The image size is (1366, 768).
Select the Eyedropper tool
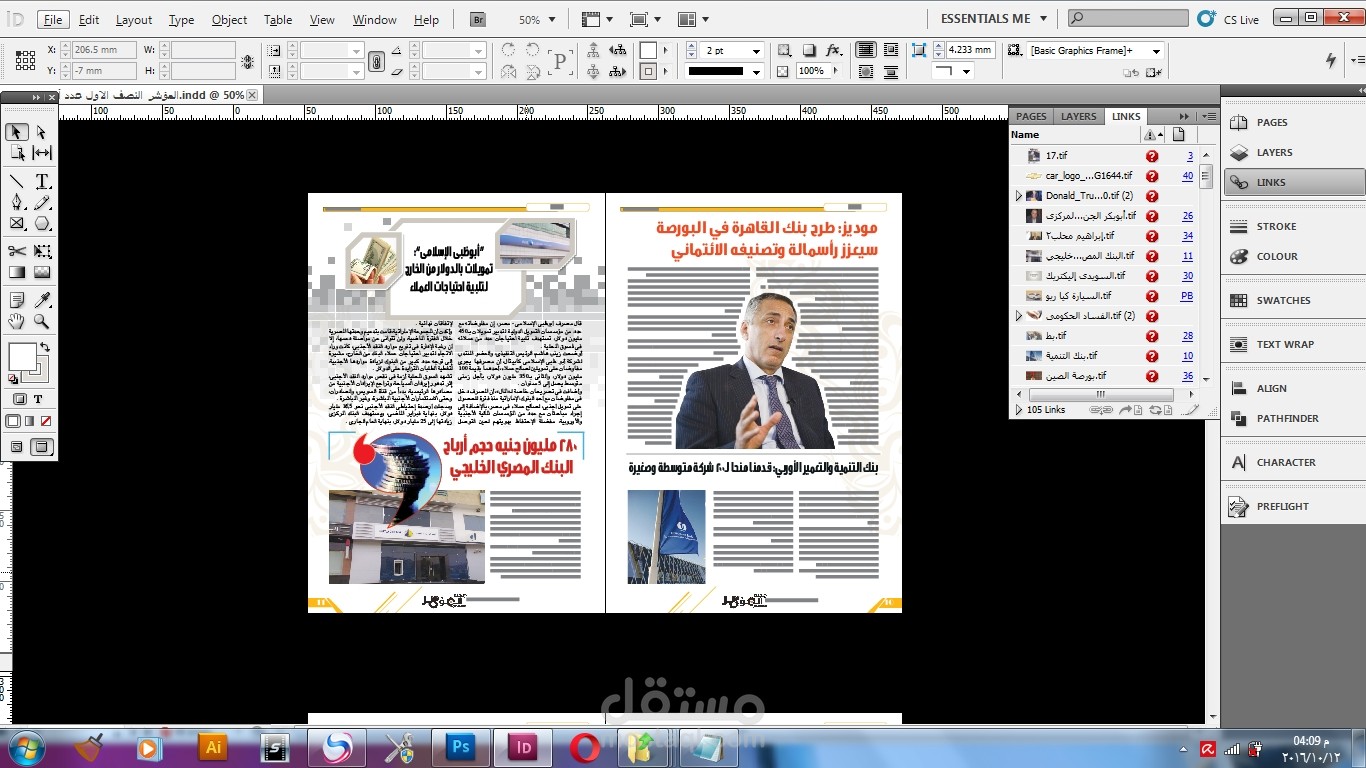tap(42, 300)
